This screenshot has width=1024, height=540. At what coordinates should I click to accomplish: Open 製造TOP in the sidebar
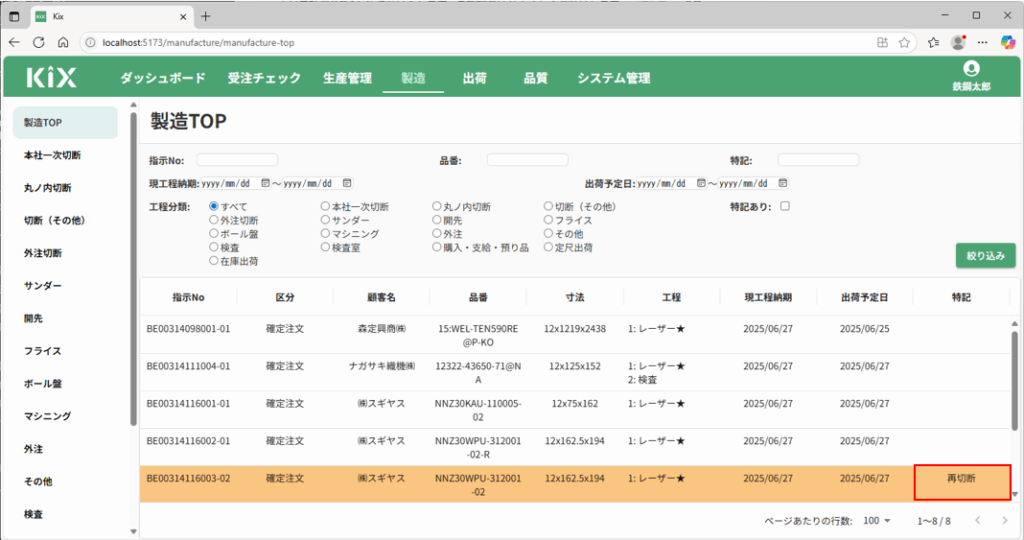click(65, 123)
